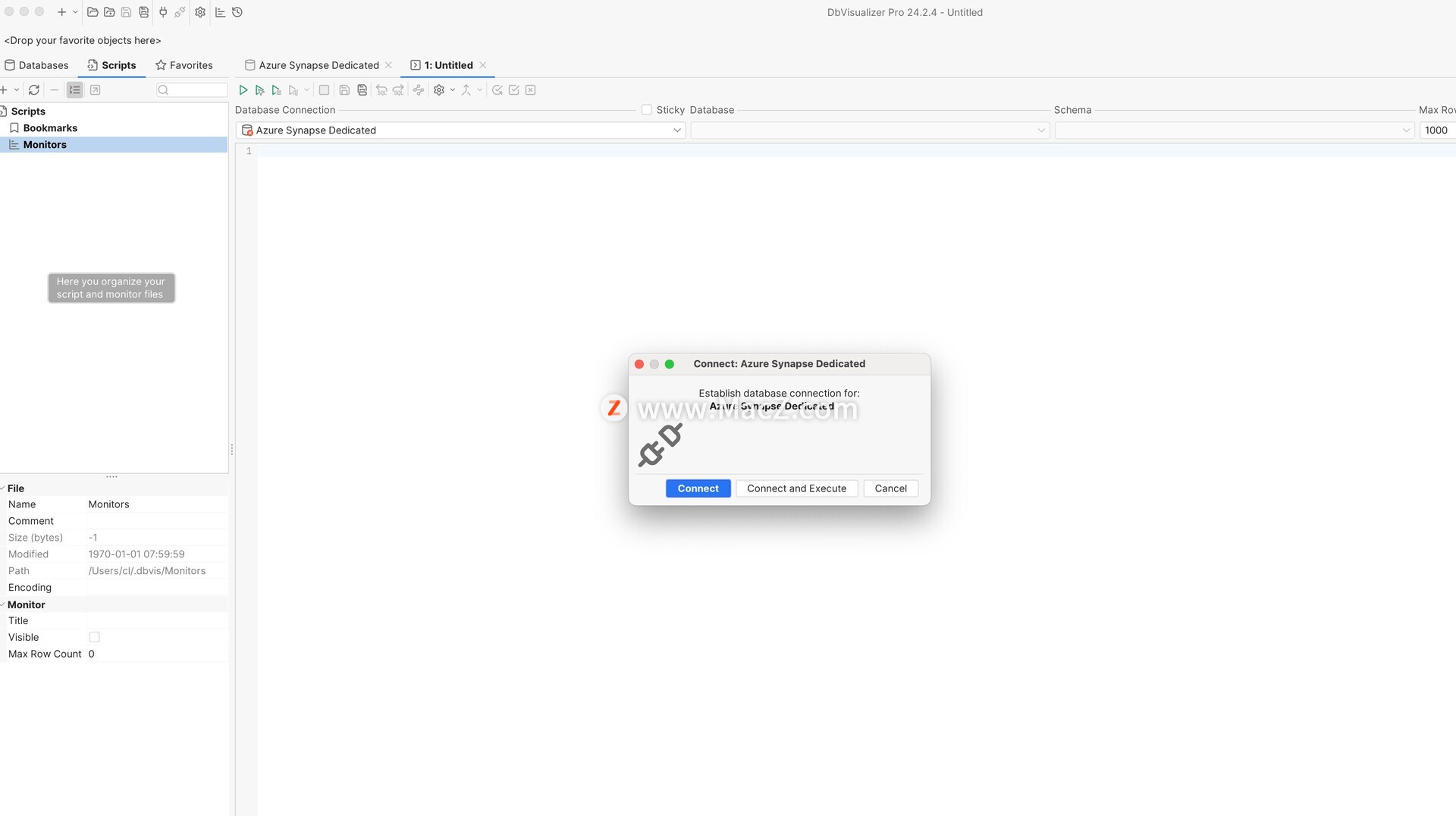Viewport: 1456px width, 816px height.
Task: Click the Monitors name value in File properties
Action: pos(108,504)
